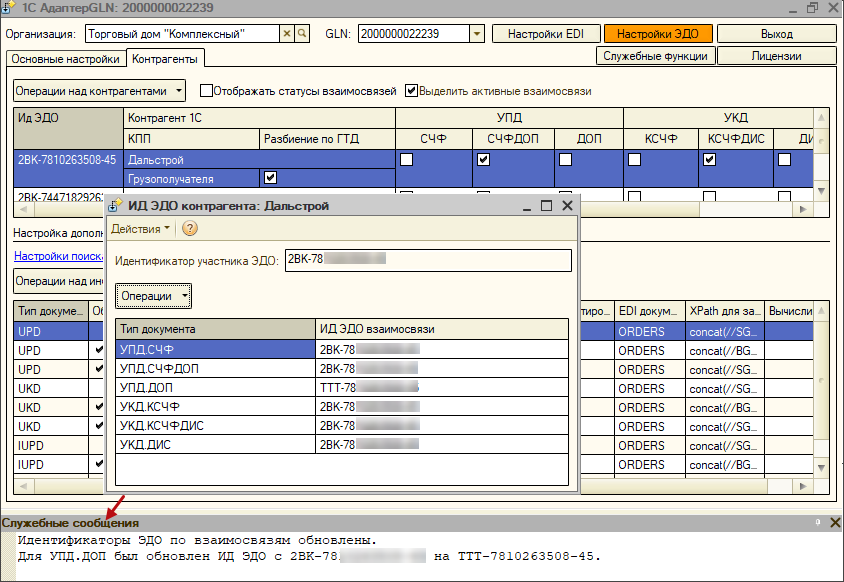Clear the organization field with X icon
Image resolution: width=844 pixels, height=582 pixels.
coord(287,34)
